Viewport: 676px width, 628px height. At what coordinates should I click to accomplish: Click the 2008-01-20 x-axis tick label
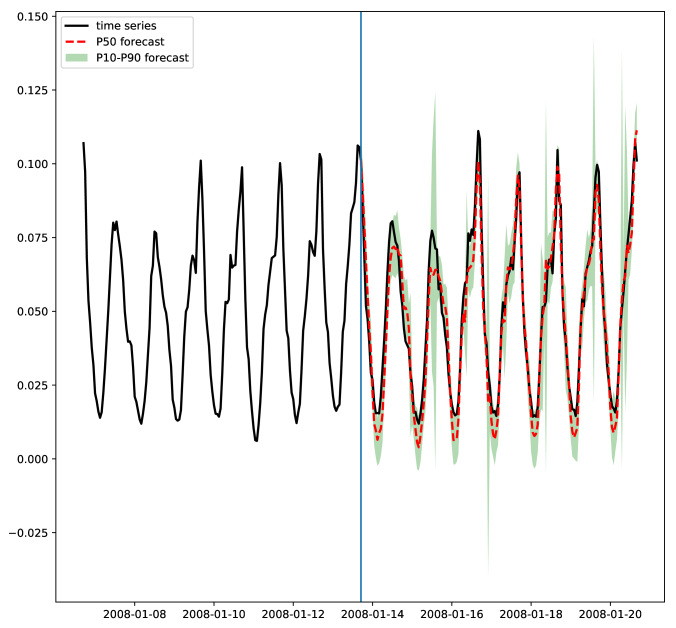(x=610, y=614)
